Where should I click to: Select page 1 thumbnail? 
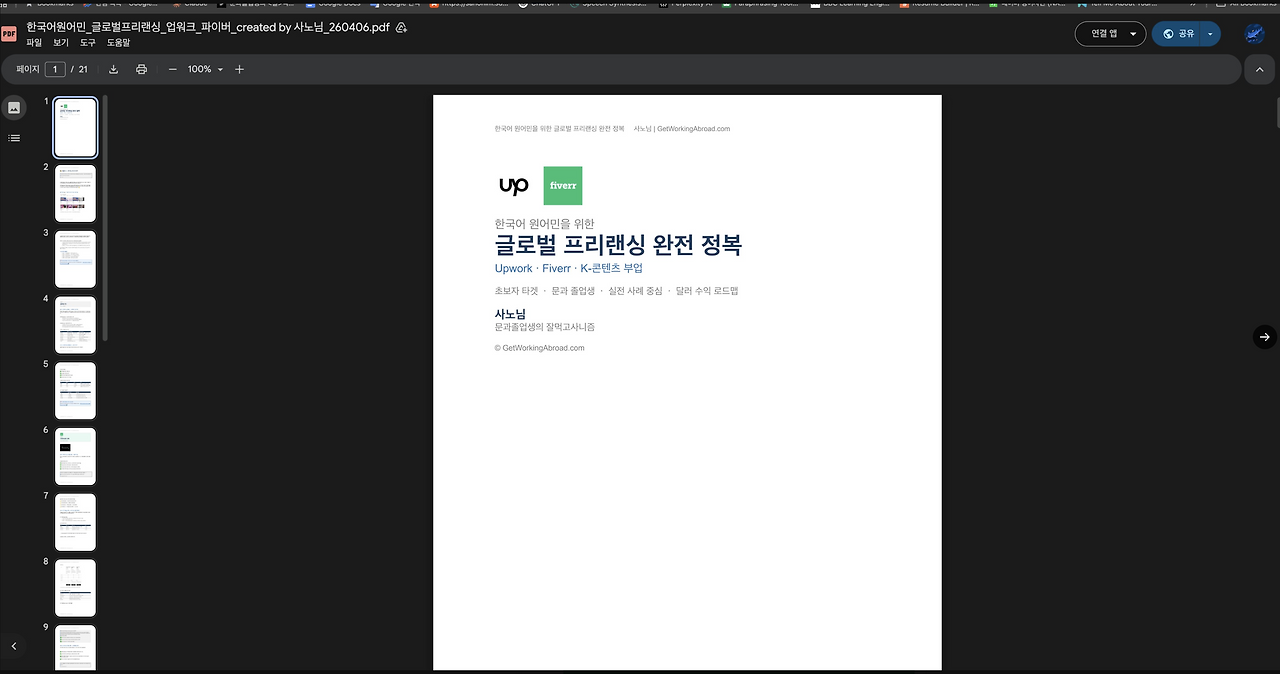pyautogui.click(x=75, y=128)
